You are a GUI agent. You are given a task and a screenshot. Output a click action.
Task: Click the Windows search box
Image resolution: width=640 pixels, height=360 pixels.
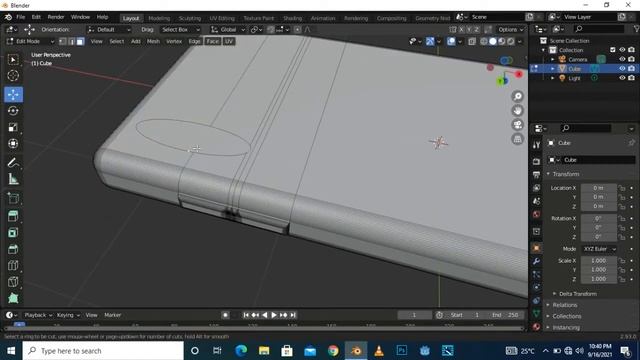pos(103,351)
